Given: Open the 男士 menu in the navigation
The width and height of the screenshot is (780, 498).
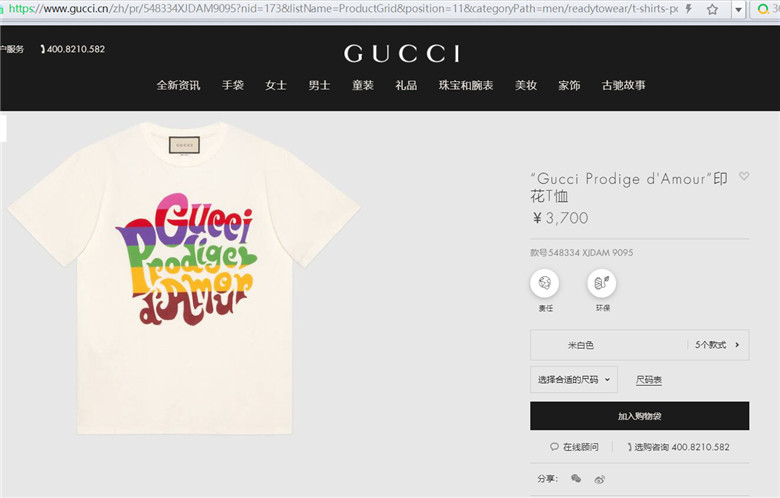Looking at the screenshot, I should (x=319, y=85).
